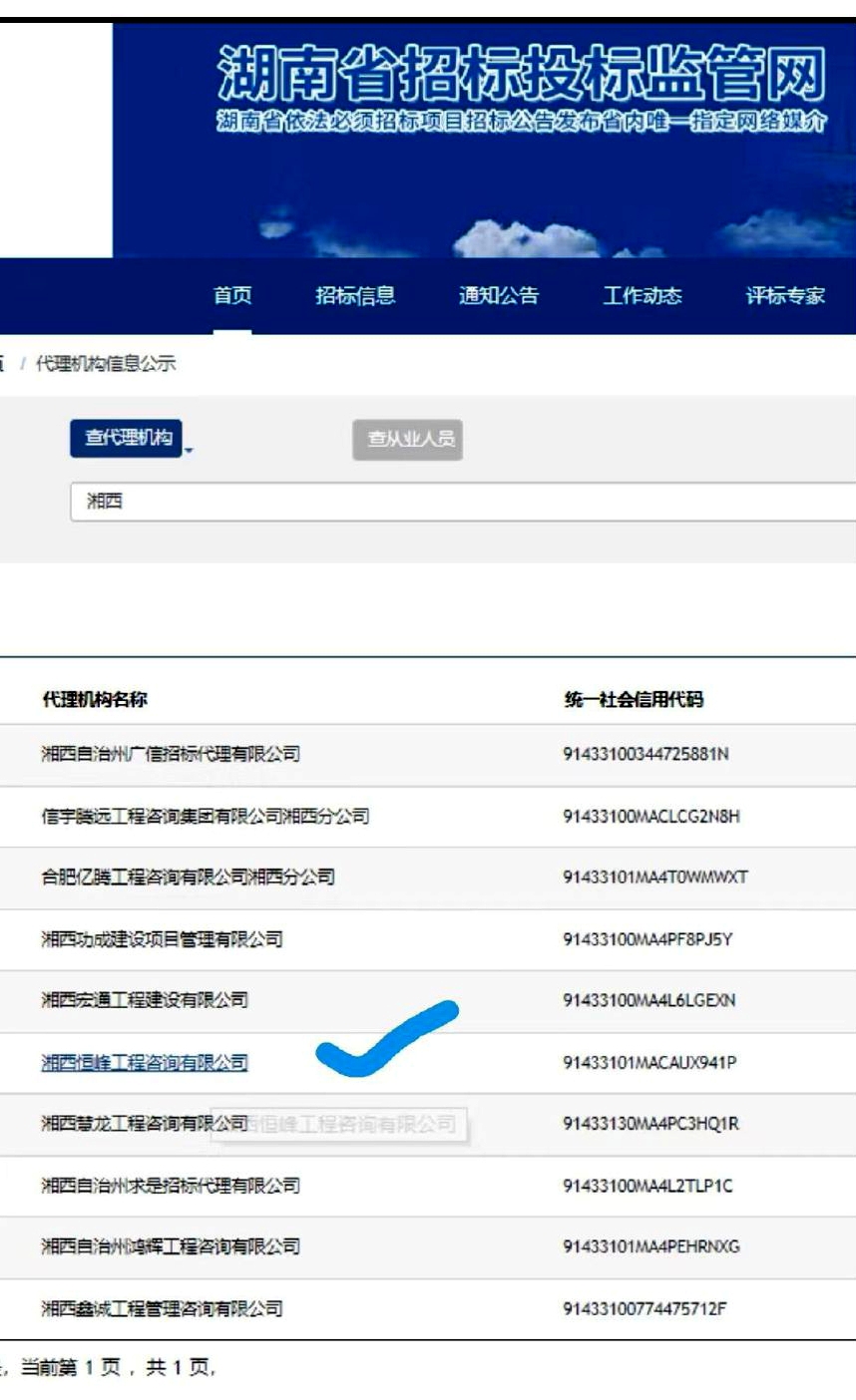
Task: Switch to the 招标信息 tab
Action: point(356,296)
